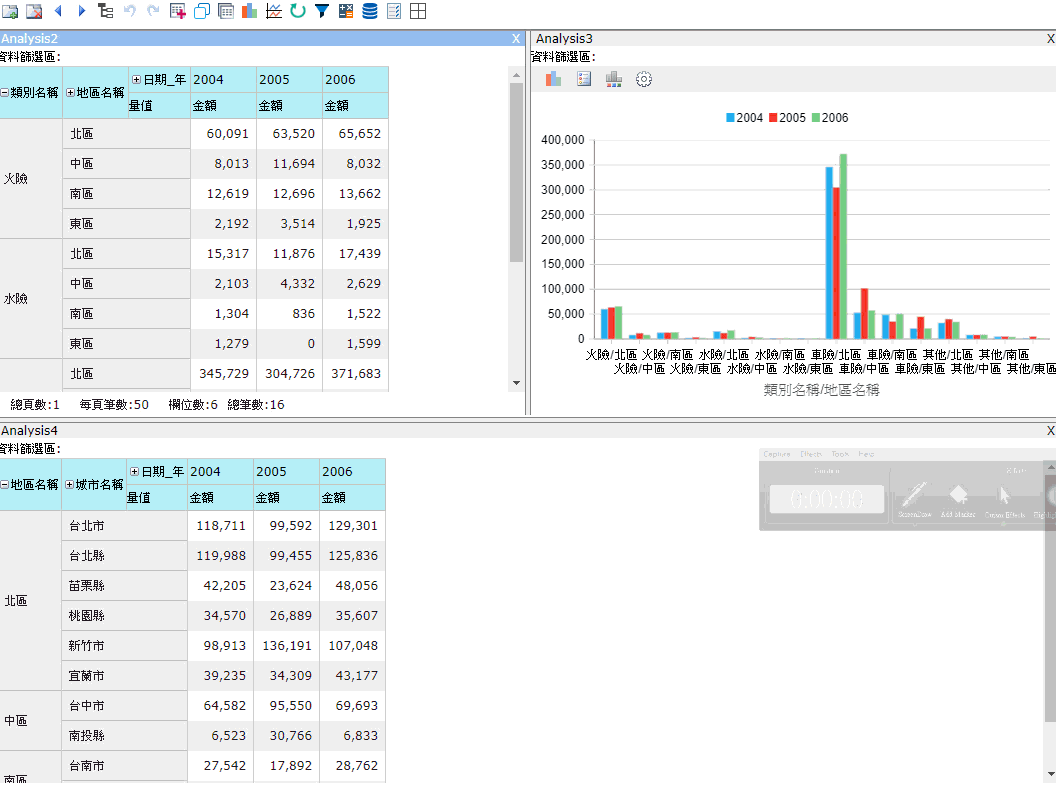Click the blue database icon
The height and width of the screenshot is (788, 1056).
(370, 11)
